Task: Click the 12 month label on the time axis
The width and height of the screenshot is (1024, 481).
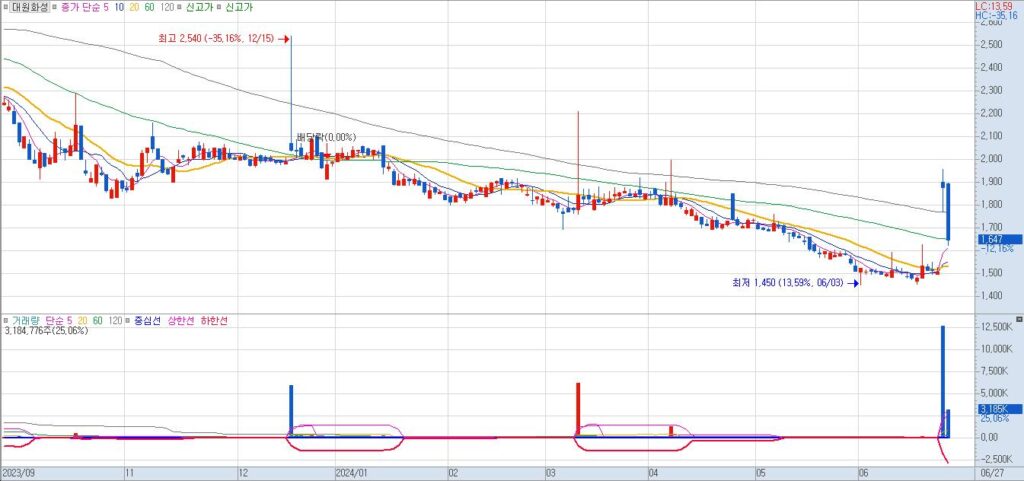Action: (x=246, y=471)
